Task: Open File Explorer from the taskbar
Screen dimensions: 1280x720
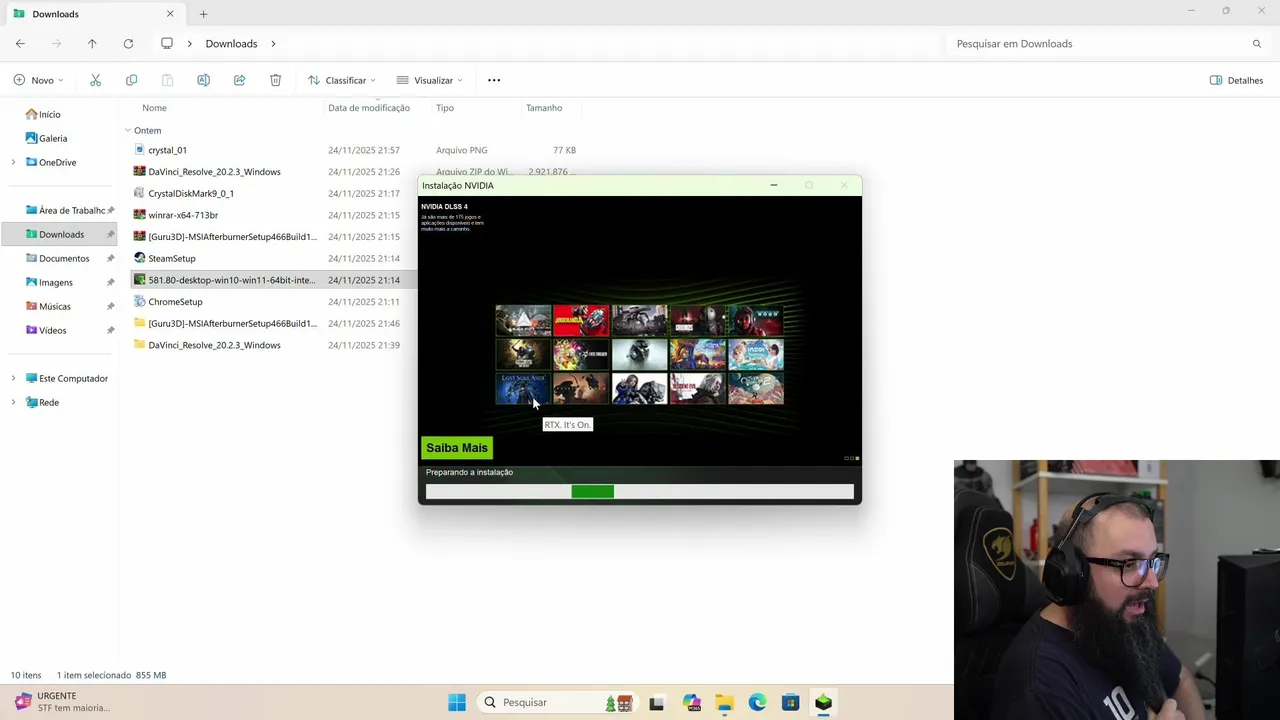Action: pos(724,703)
